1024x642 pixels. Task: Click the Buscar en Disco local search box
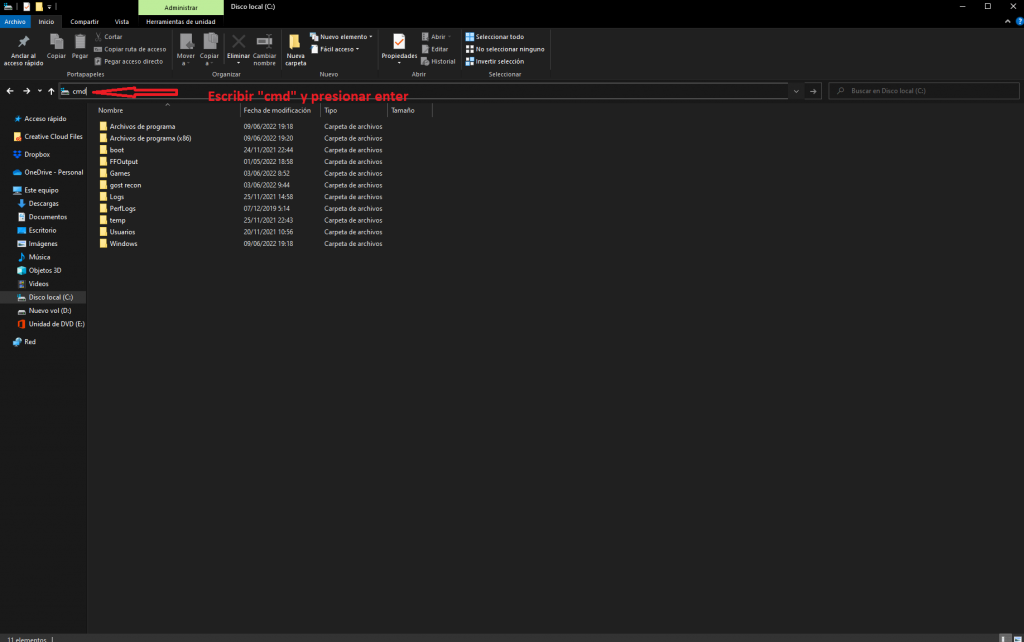[925, 91]
